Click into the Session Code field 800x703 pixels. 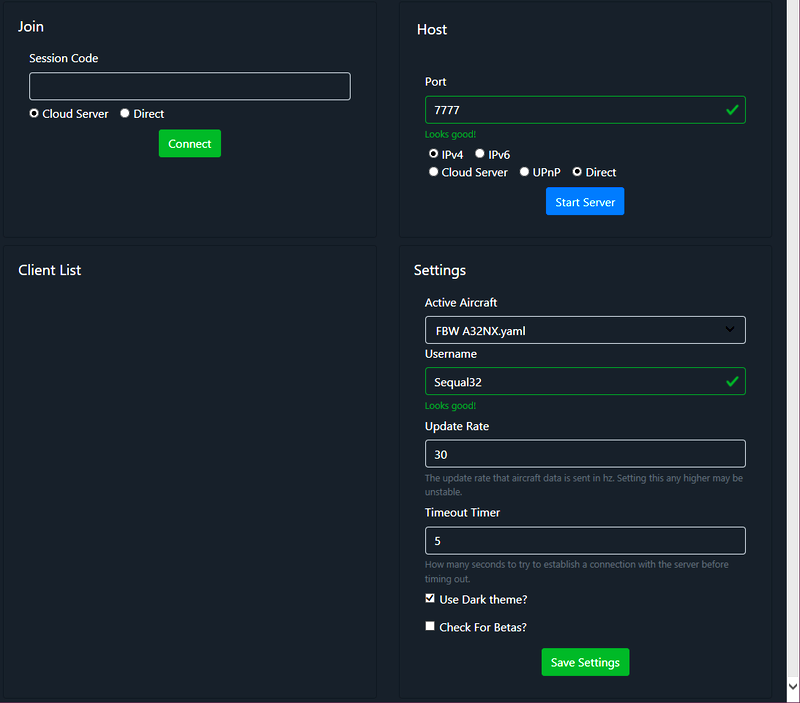[189, 86]
